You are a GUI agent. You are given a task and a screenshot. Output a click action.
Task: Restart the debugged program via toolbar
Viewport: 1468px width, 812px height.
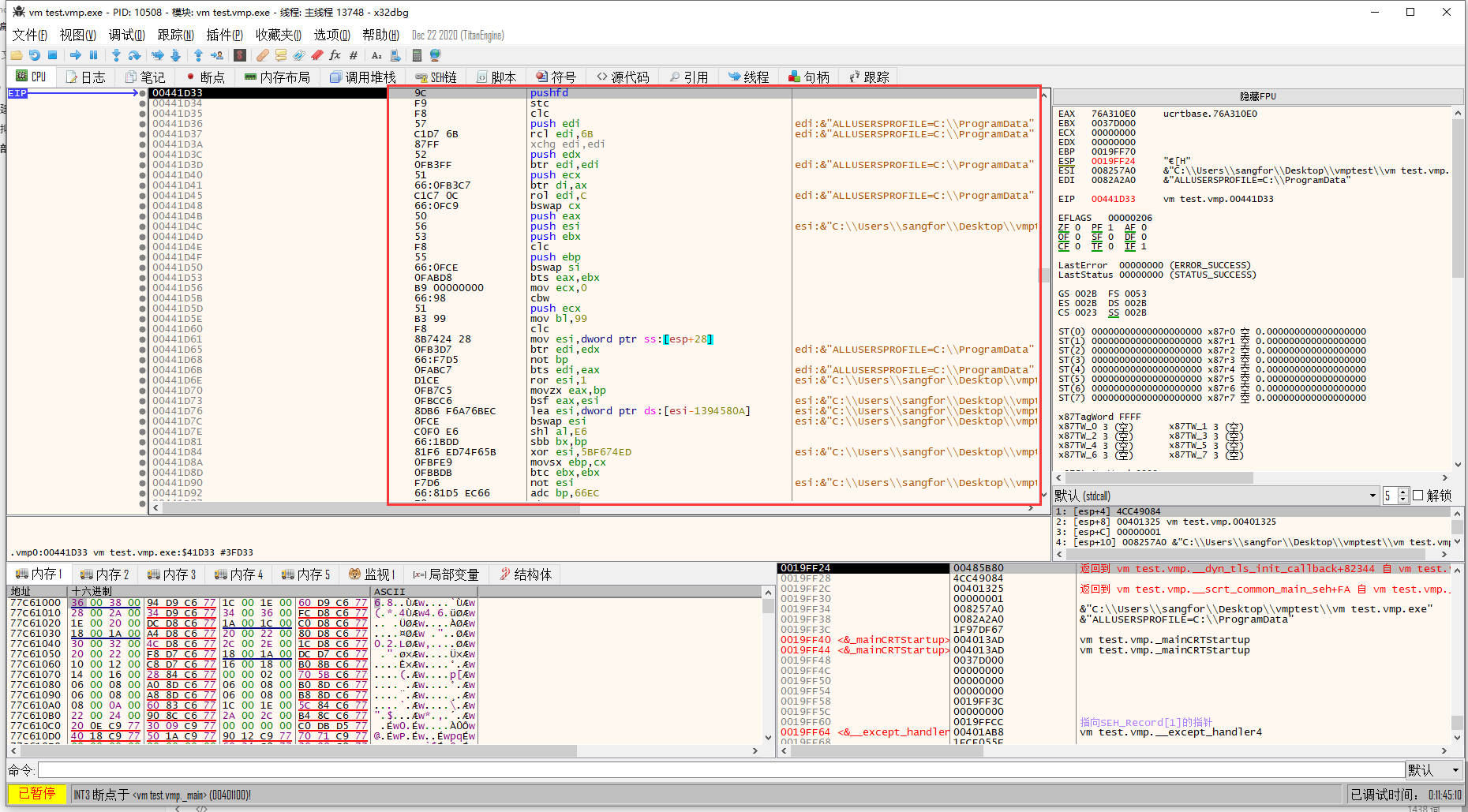coord(34,55)
